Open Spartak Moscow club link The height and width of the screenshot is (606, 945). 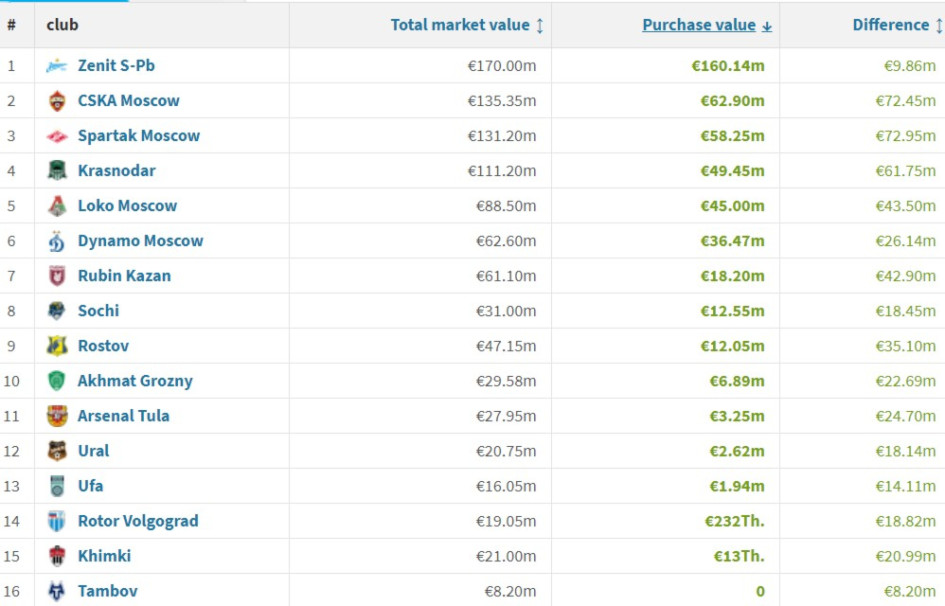[x=139, y=136]
